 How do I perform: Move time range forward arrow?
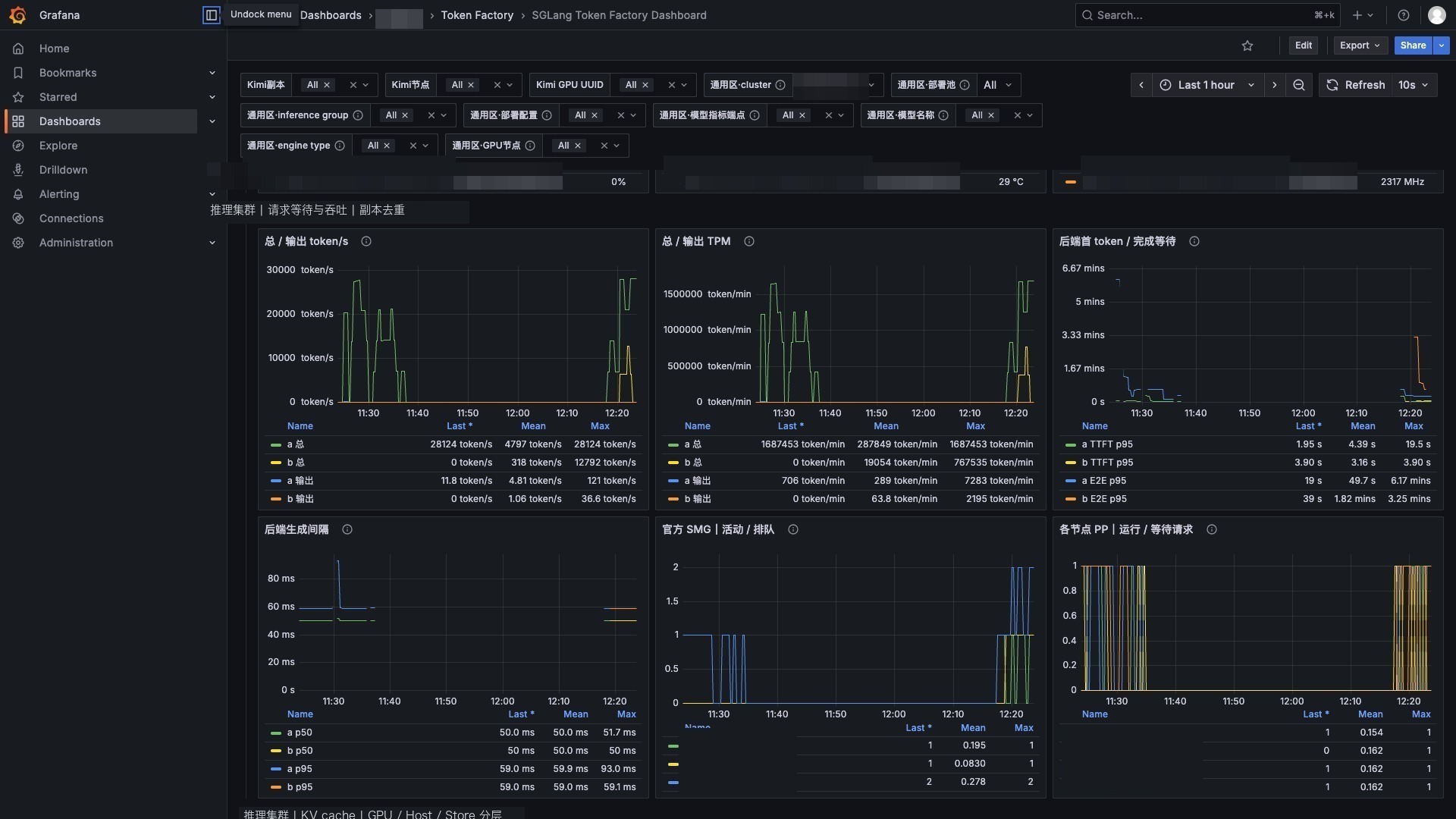pyautogui.click(x=1275, y=85)
